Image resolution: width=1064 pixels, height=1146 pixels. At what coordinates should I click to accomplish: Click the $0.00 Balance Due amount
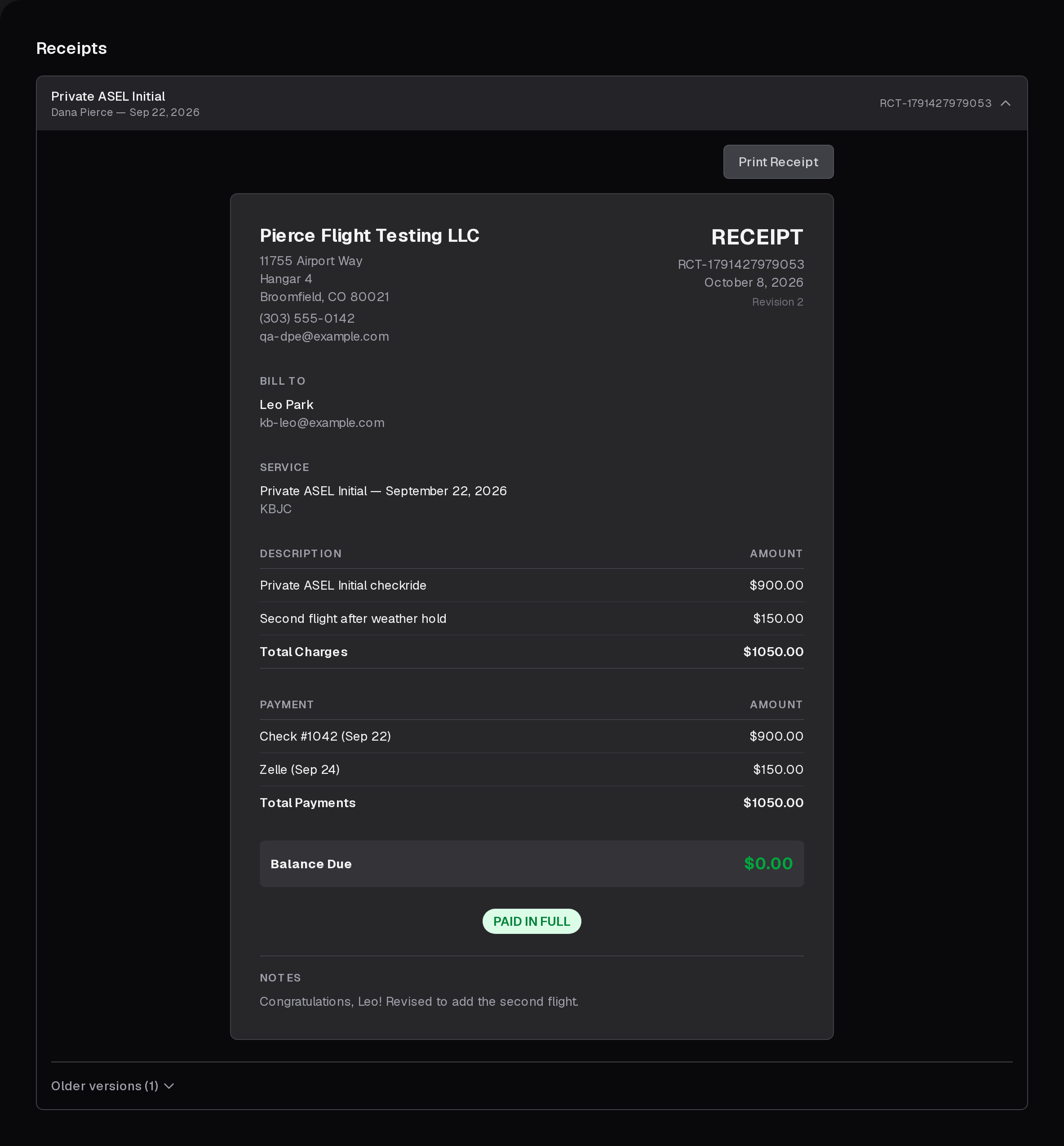coord(768,863)
